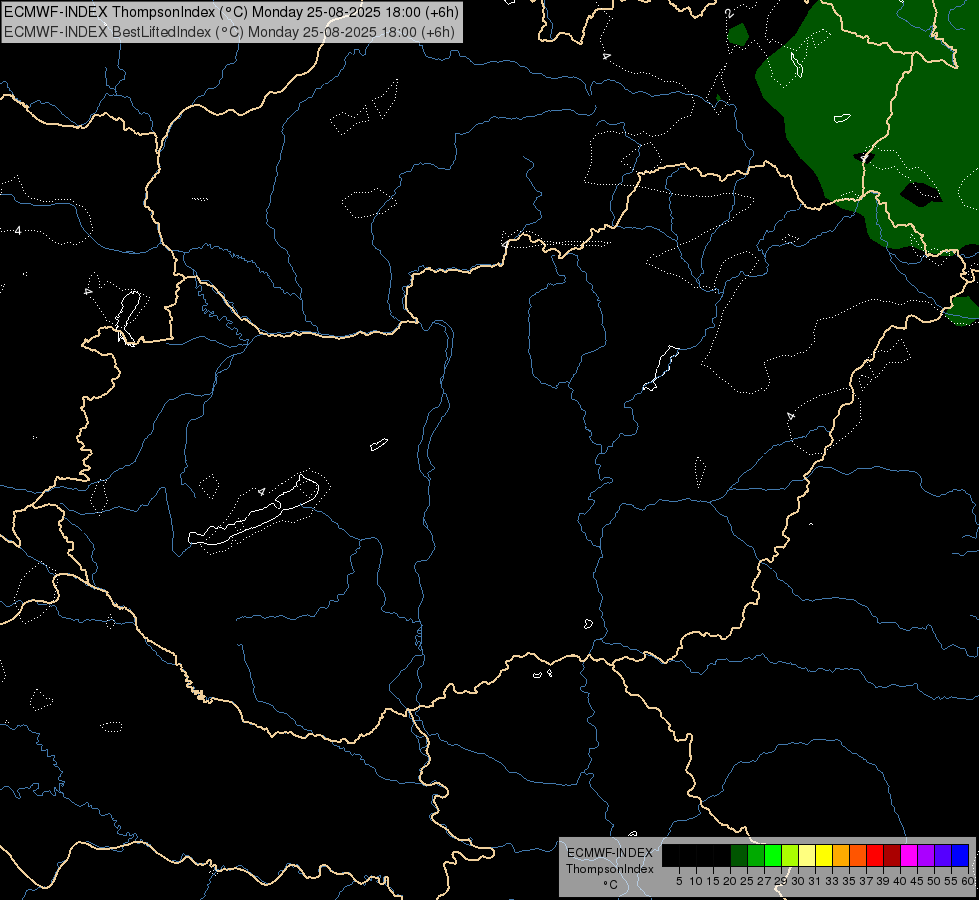Choose the light orange 33-35 legend swatch

(x=841, y=855)
